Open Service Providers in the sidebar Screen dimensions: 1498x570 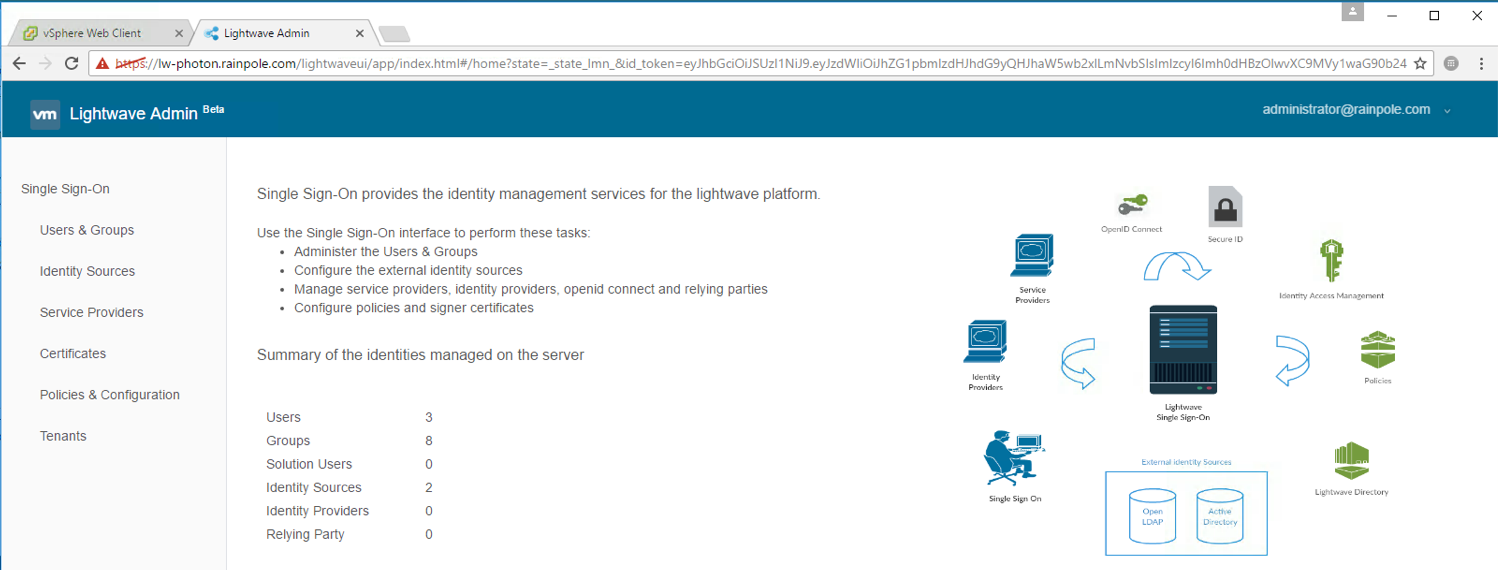92,312
